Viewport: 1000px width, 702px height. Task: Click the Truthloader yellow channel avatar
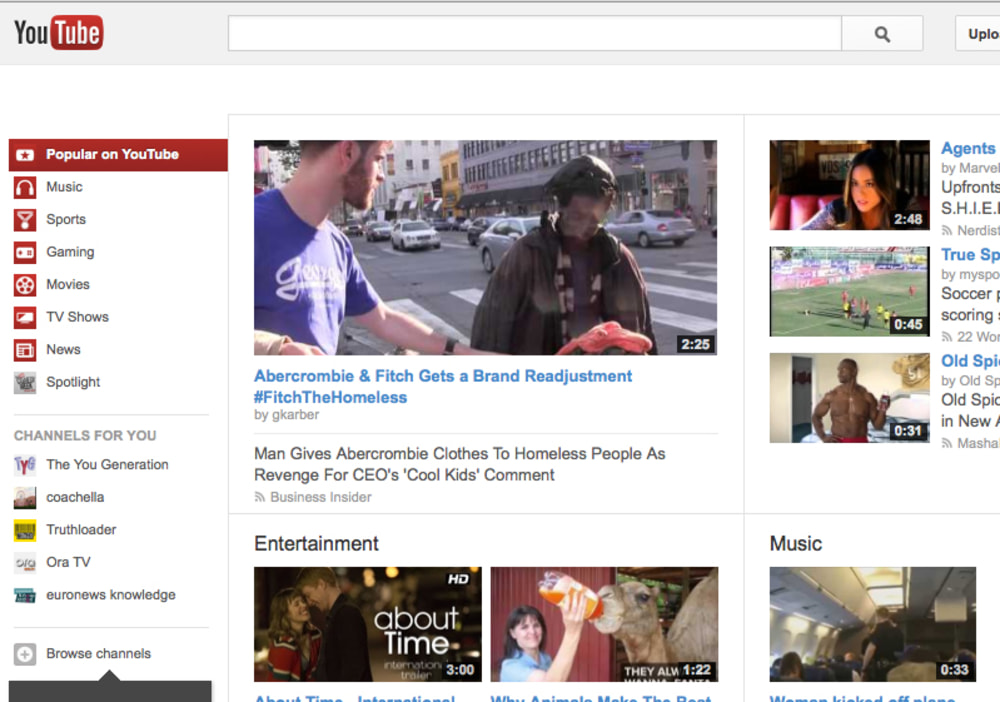point(25,530)
